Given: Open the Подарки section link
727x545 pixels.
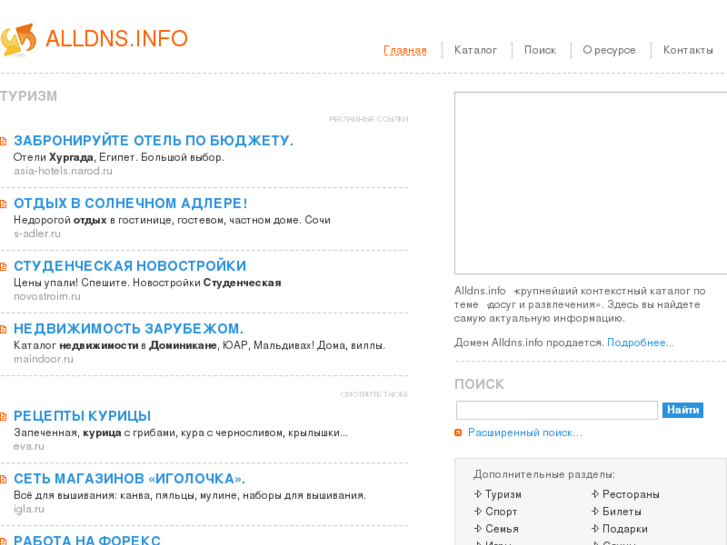Looking at the screenshot, I should tap(625, 528).
